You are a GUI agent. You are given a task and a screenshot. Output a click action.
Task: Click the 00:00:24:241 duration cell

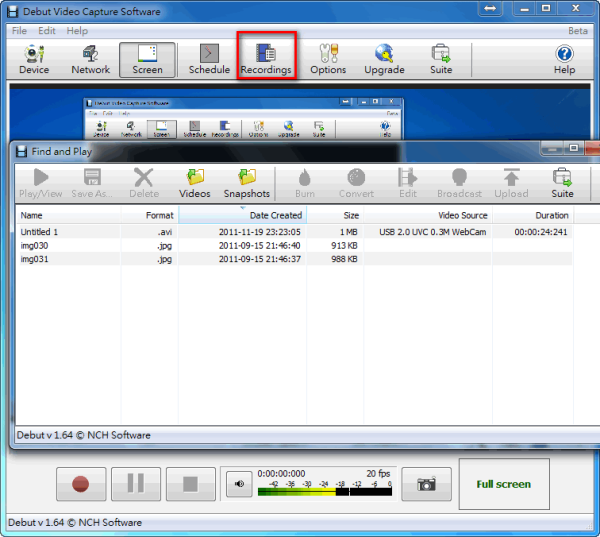tap(541, 232)
